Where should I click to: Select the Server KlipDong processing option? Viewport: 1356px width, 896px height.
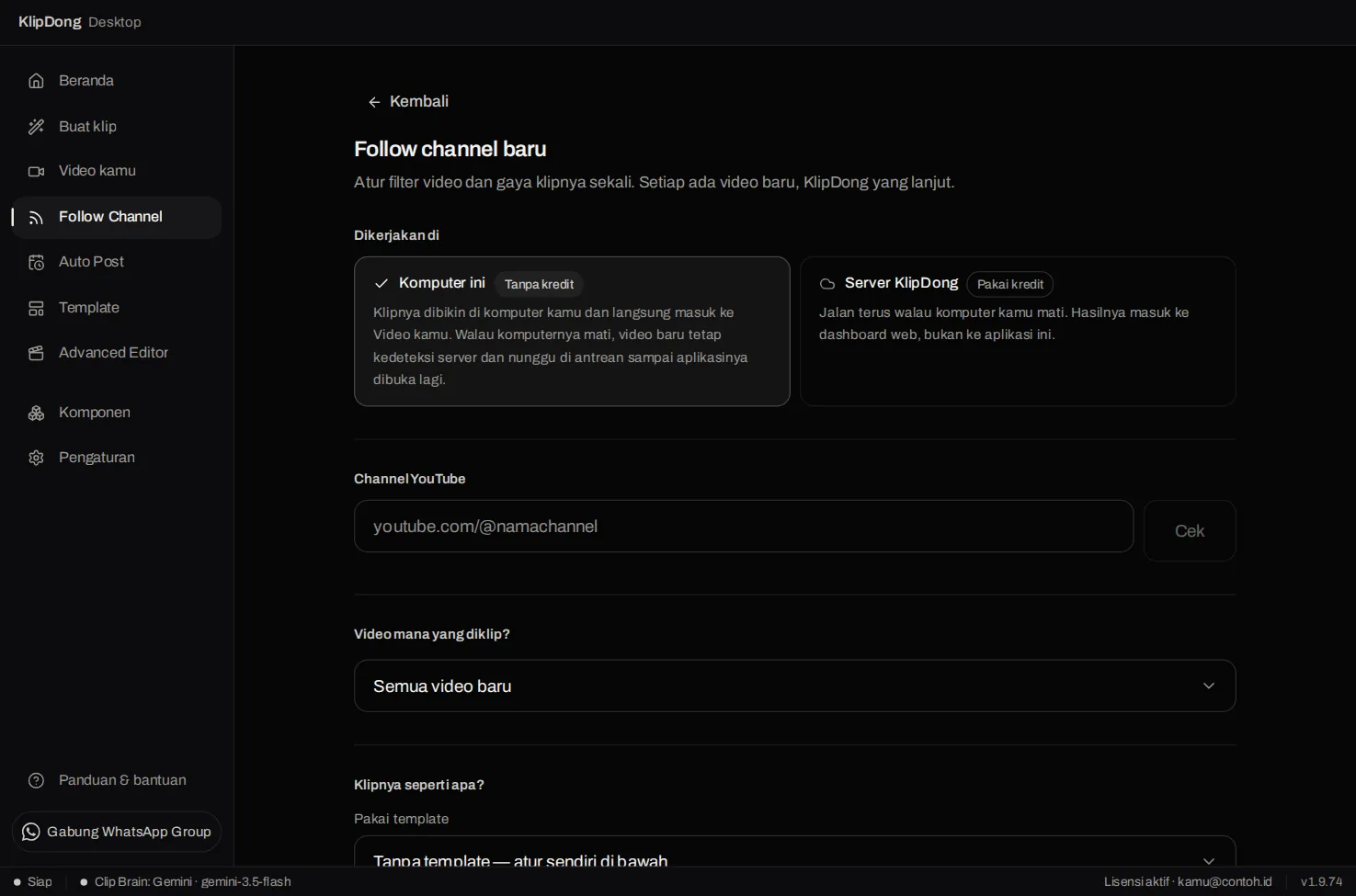point(1018,331)
